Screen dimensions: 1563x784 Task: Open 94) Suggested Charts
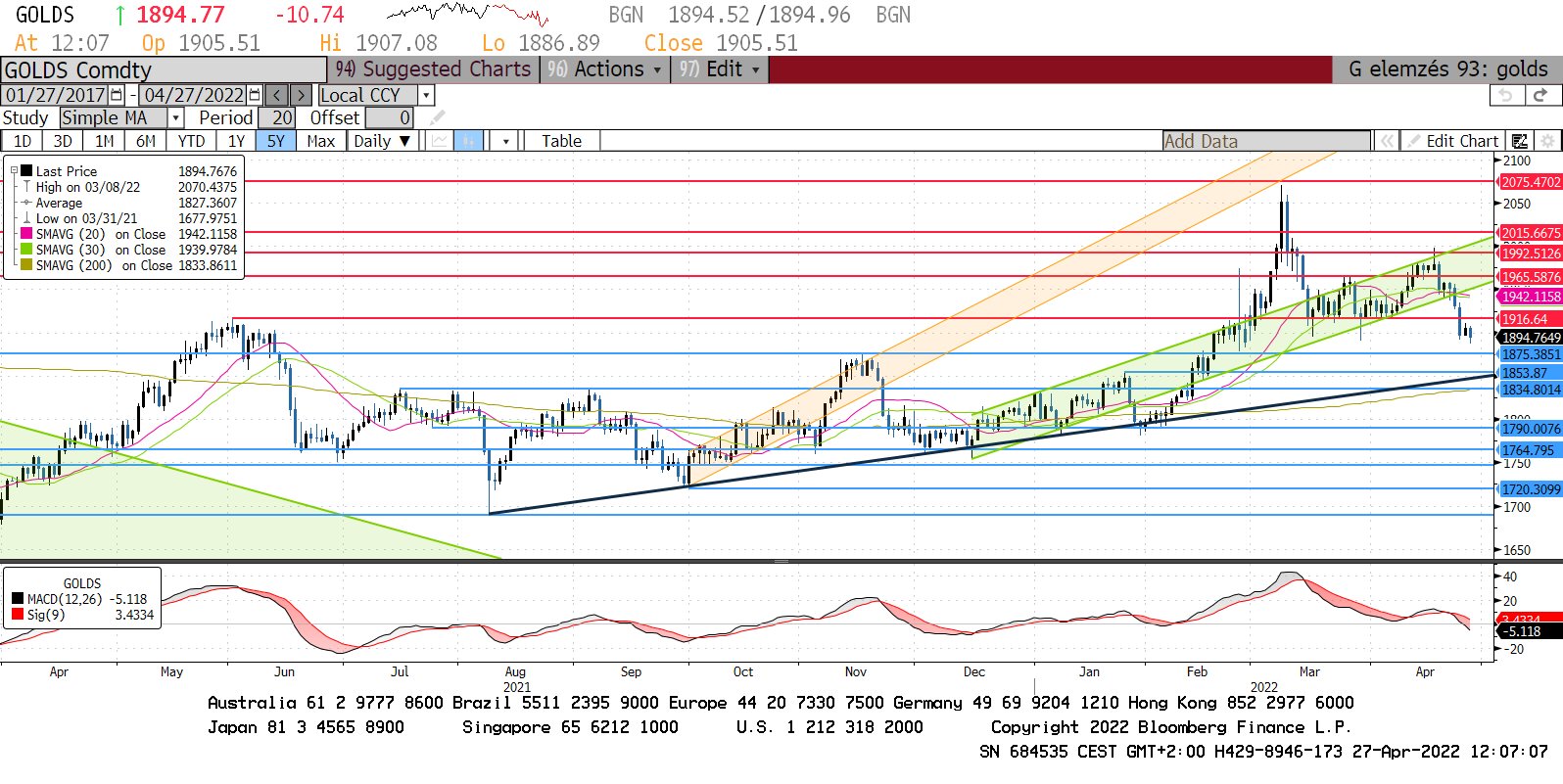[433, 69]
